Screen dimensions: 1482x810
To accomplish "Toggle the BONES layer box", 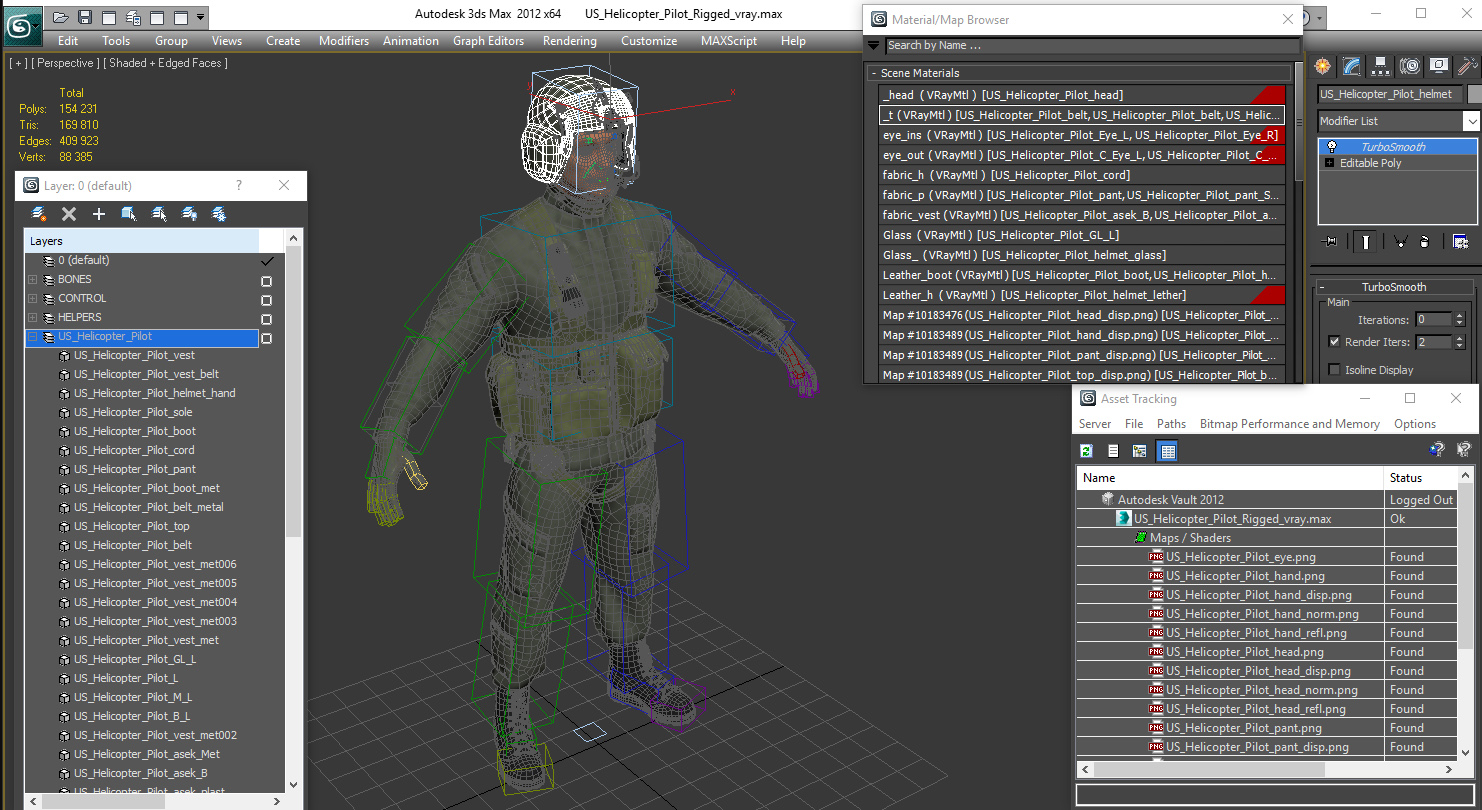I will tap(266, 281).
